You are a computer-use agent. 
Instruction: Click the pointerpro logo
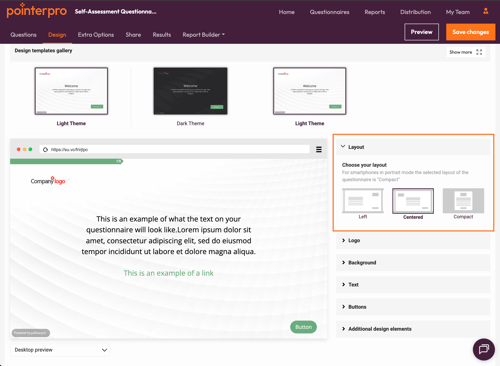tap(36, 11)
